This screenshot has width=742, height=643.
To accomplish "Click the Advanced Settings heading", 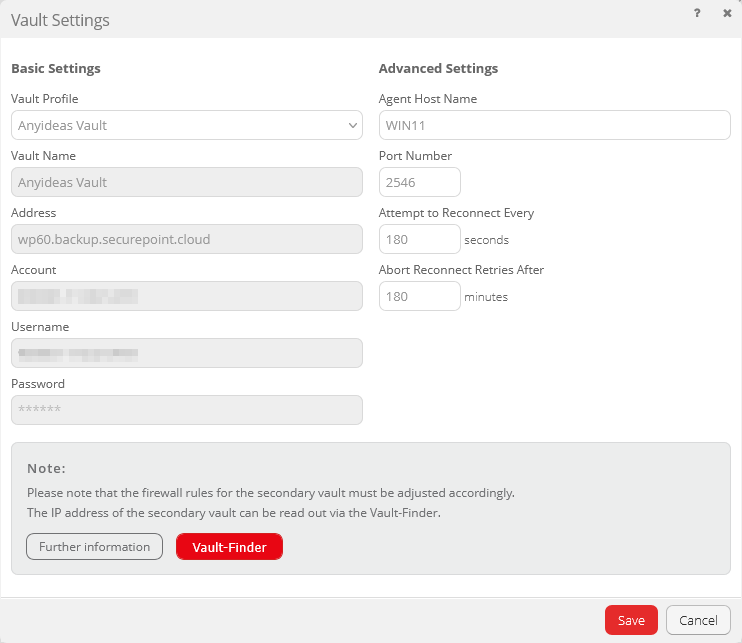I will pos(438,69).
